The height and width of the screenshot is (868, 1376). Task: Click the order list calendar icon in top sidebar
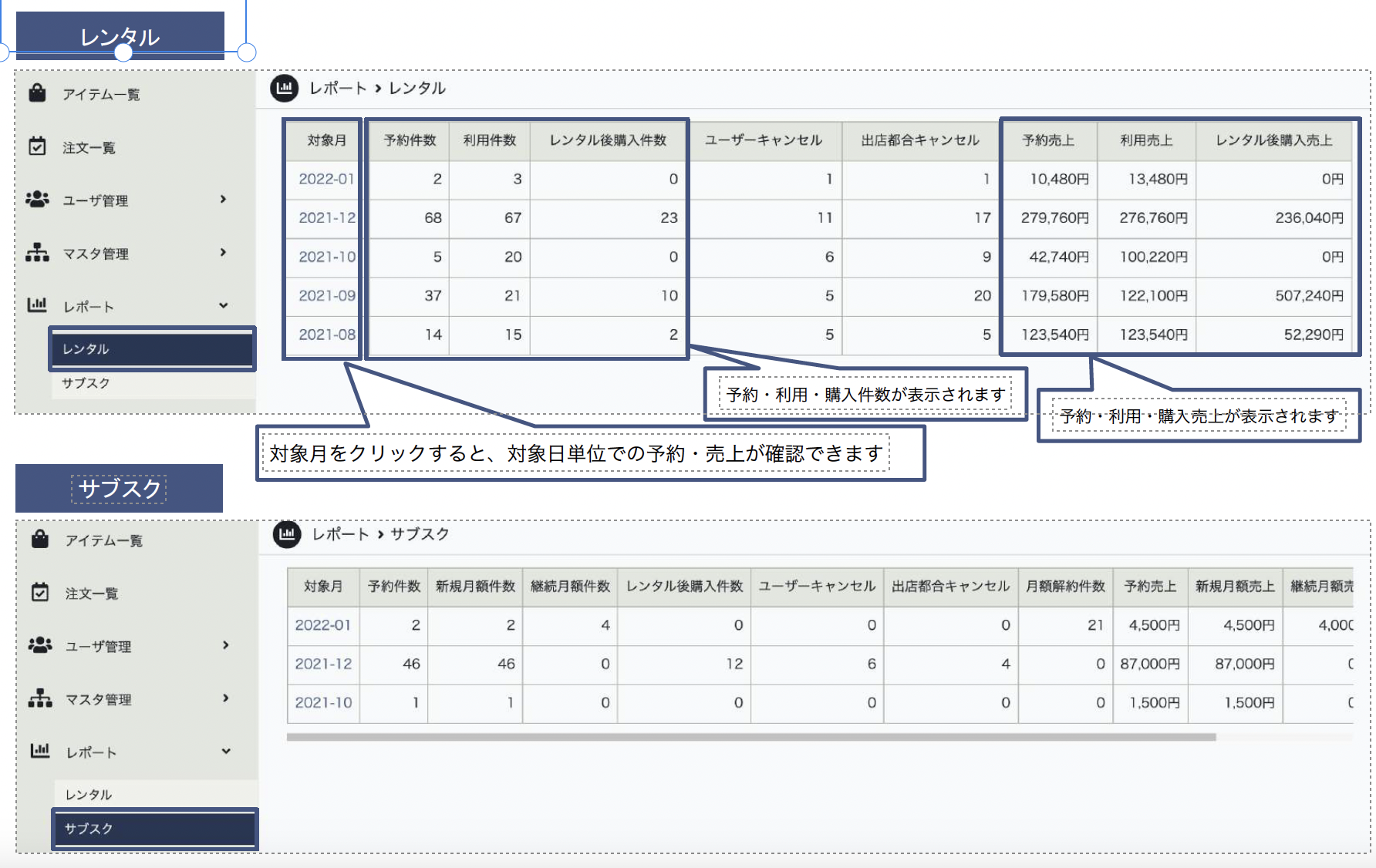(37, 146)
